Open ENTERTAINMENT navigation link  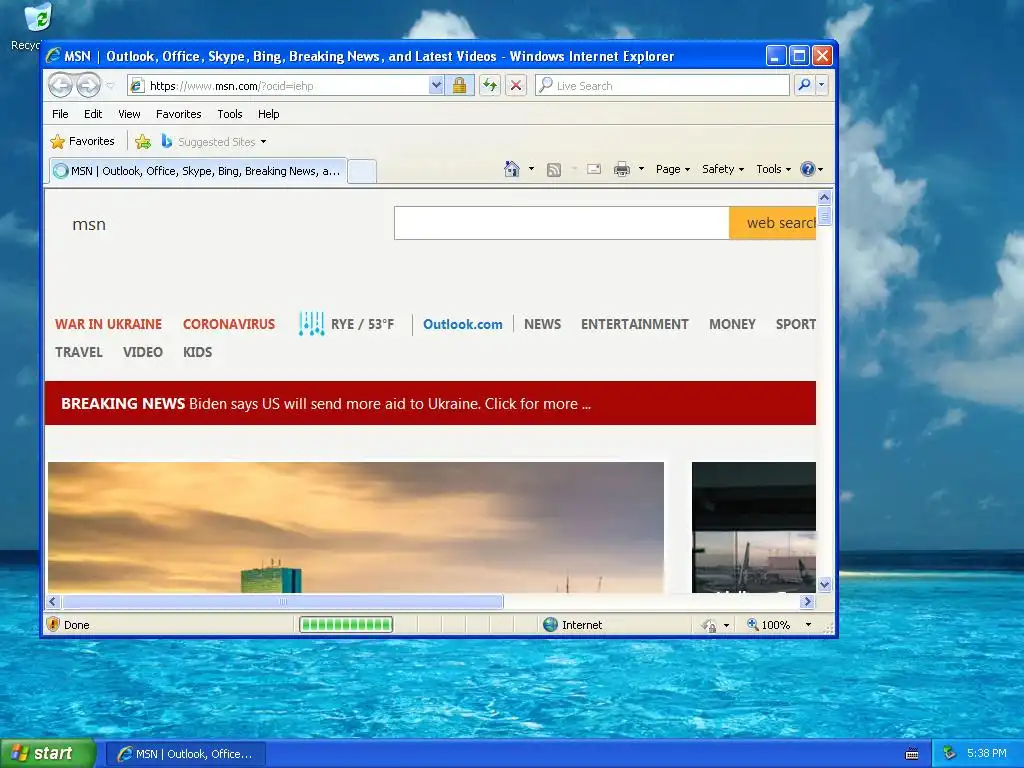(634, 324)
